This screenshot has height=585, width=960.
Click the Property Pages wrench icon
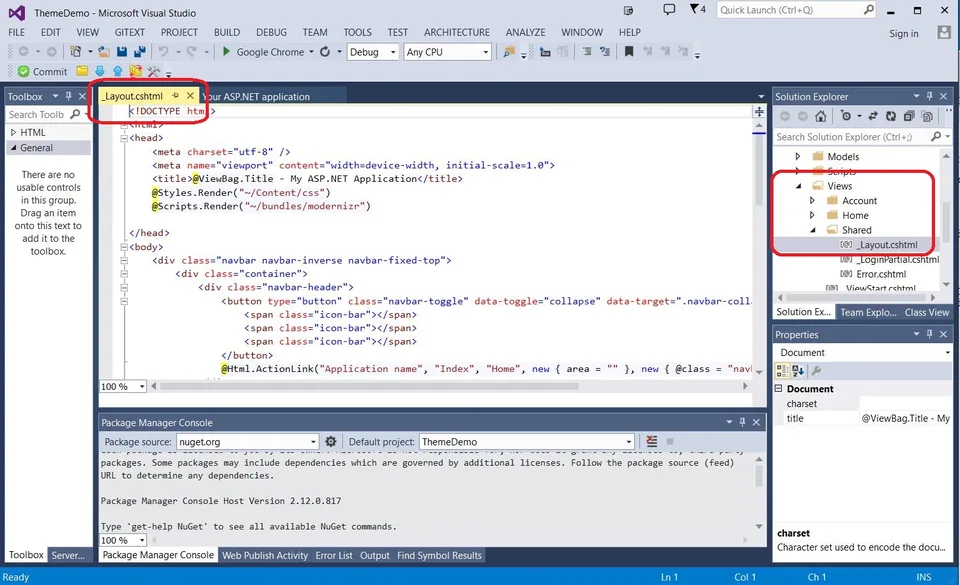[x=816, y=370]
